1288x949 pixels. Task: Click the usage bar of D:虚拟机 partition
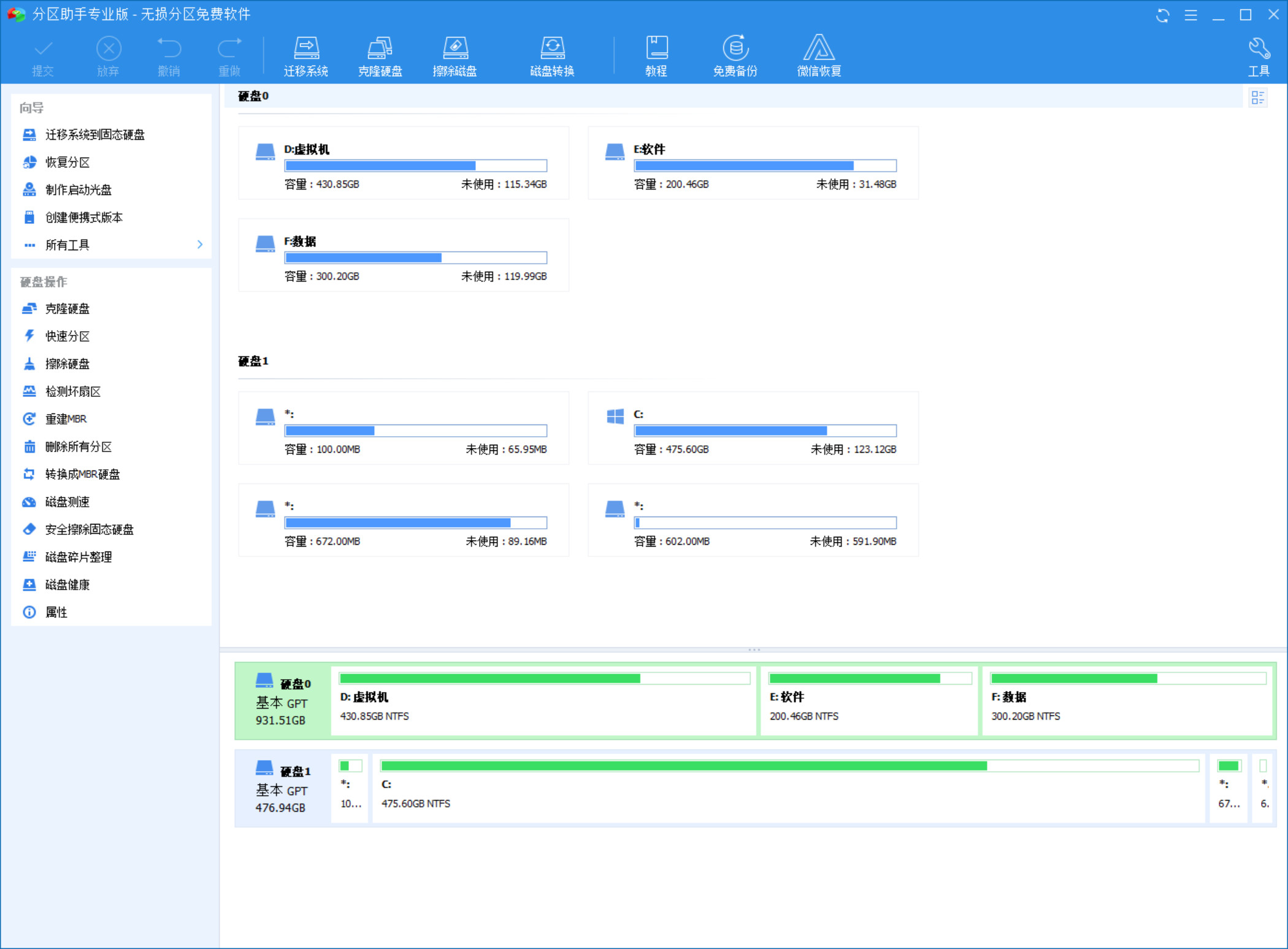coord(415,166)
